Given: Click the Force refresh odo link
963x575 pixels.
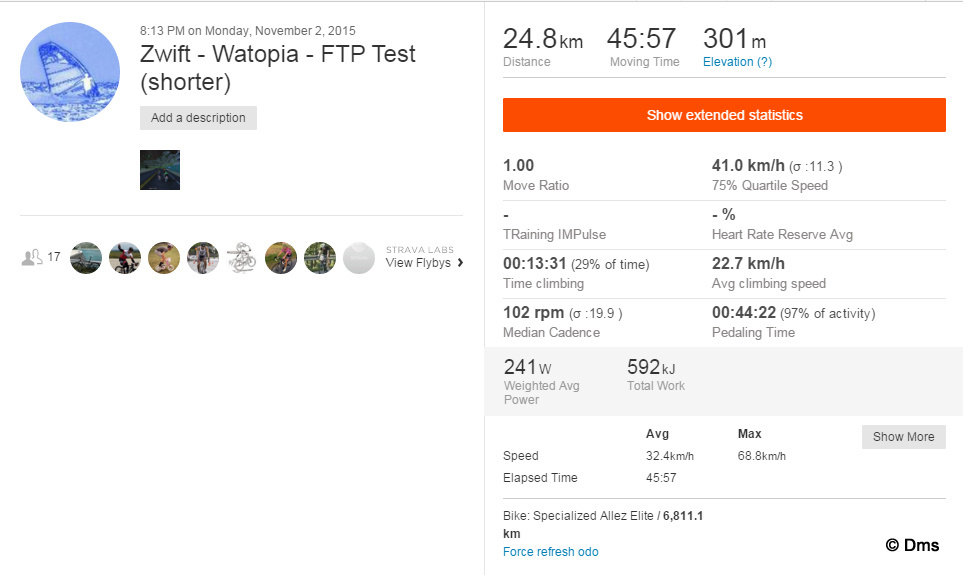Looking at the screenshot, I should pos(550,552).
